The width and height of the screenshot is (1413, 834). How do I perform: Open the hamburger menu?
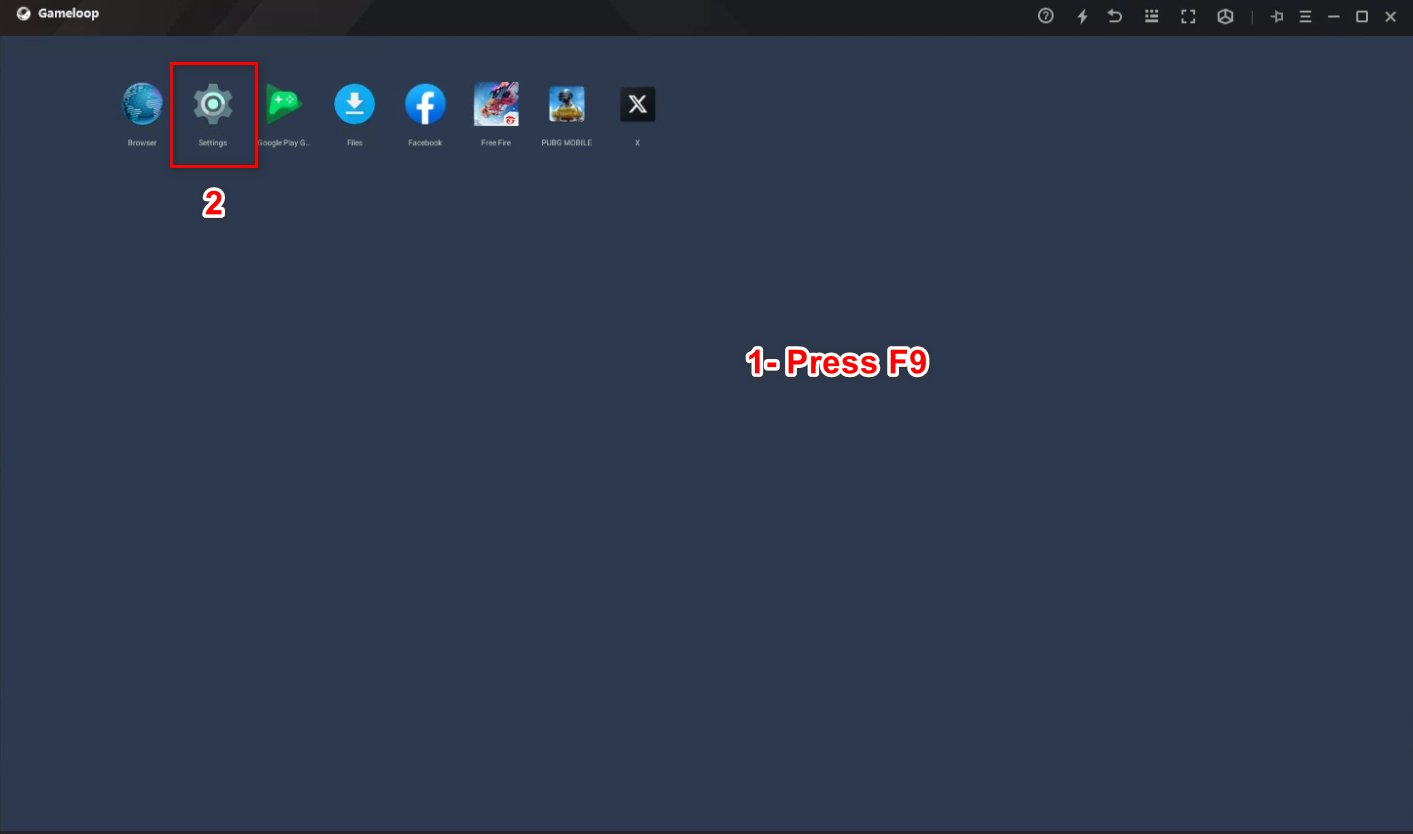(x=1305, y=16)
